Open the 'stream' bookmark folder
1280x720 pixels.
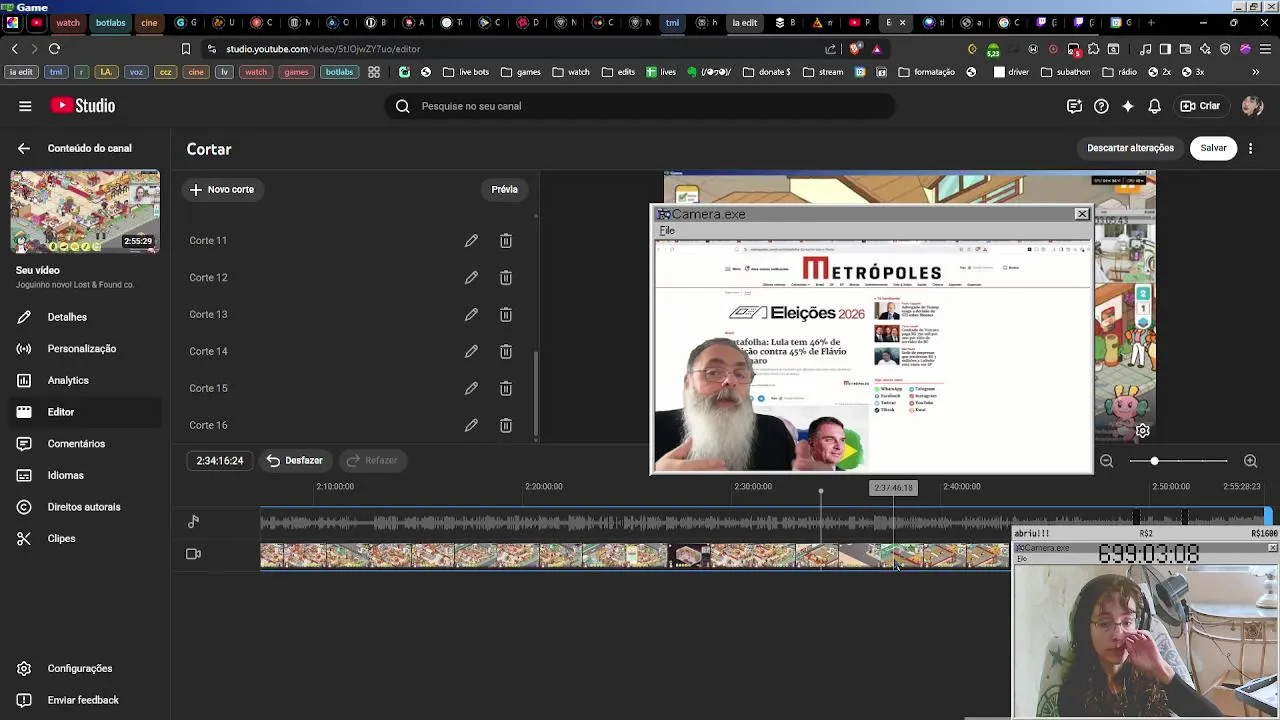tap(823, 72)
